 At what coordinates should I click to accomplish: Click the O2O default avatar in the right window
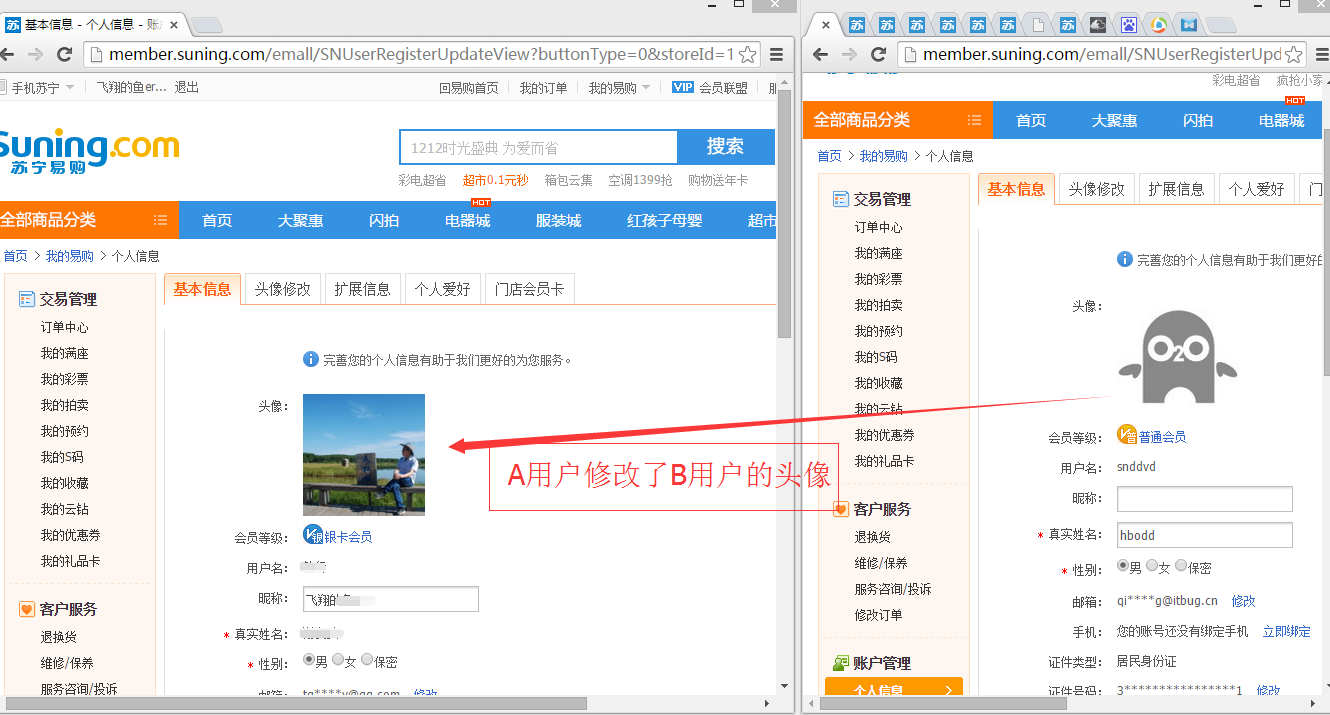click(1177, 357)
